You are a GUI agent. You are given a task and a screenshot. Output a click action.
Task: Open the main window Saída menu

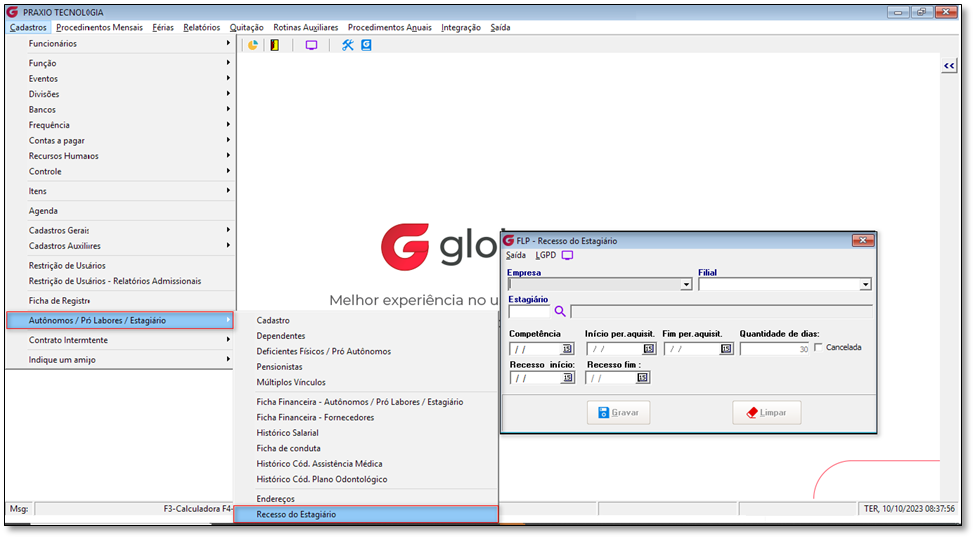(x=500, y=27)
